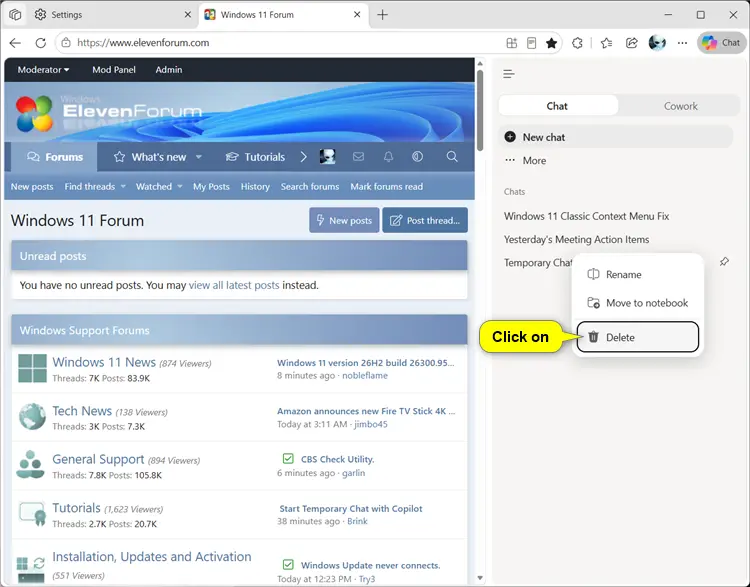This screenshot has height=587, width=750.
Task: Switch to the Chat tab
Action: [x=557, y=106]
